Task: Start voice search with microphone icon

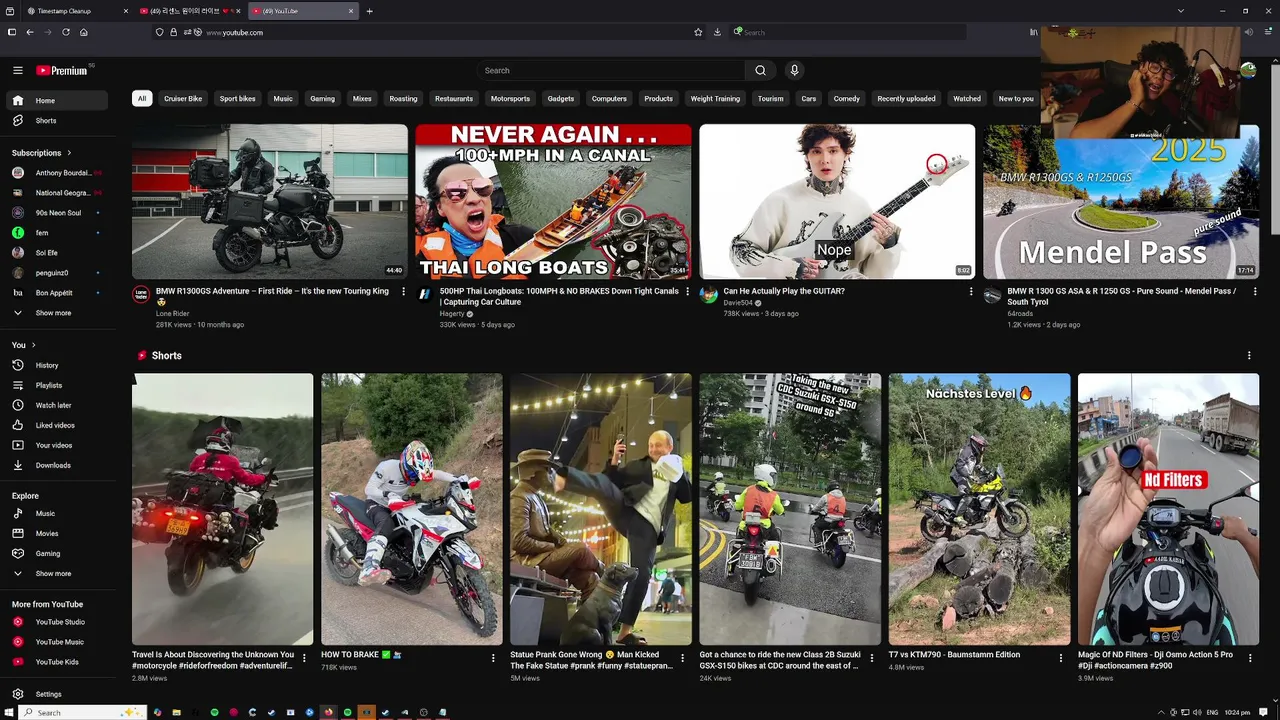Action: 794,70
